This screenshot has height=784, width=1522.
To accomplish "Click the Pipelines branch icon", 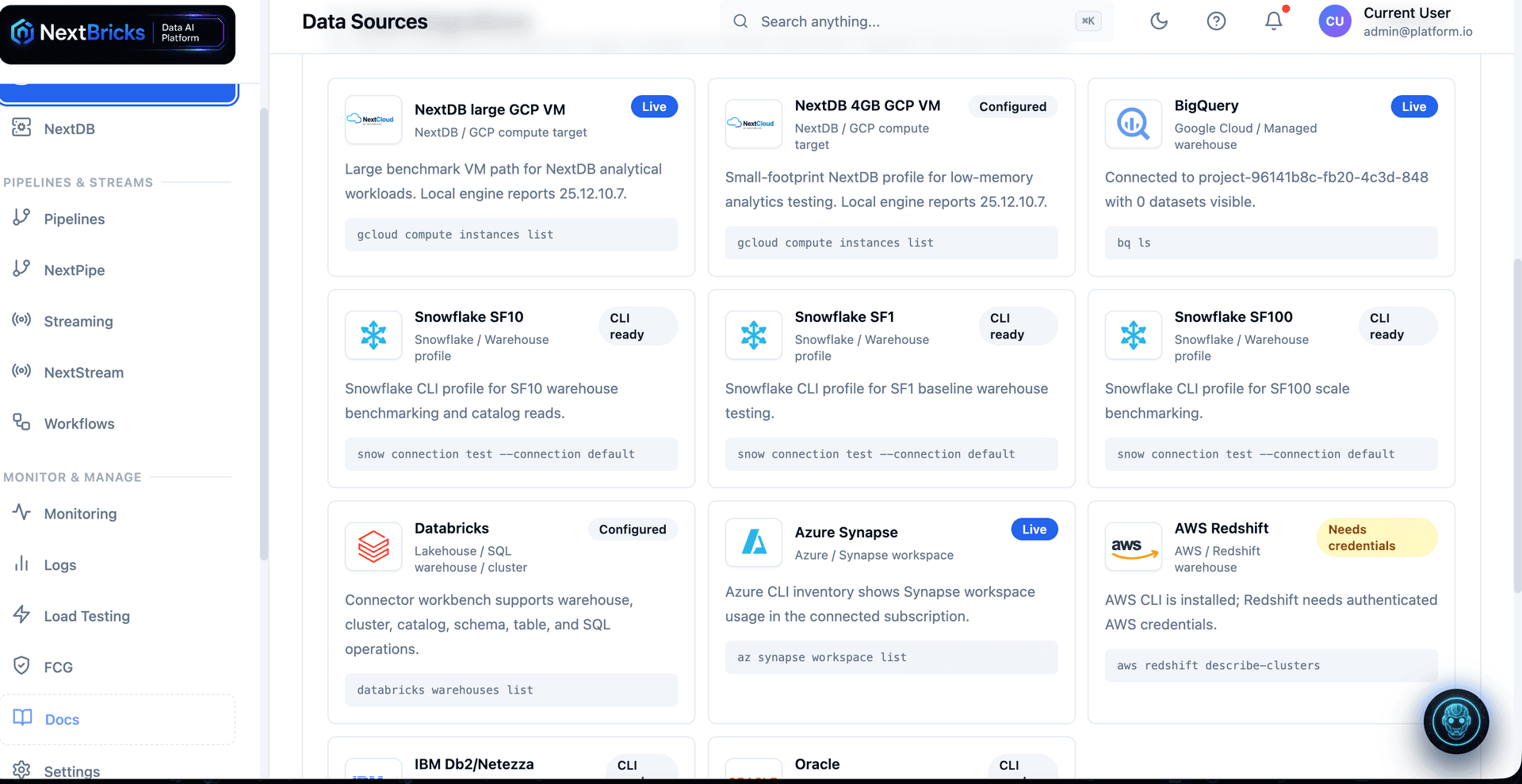I will click(x=21, y=217).
